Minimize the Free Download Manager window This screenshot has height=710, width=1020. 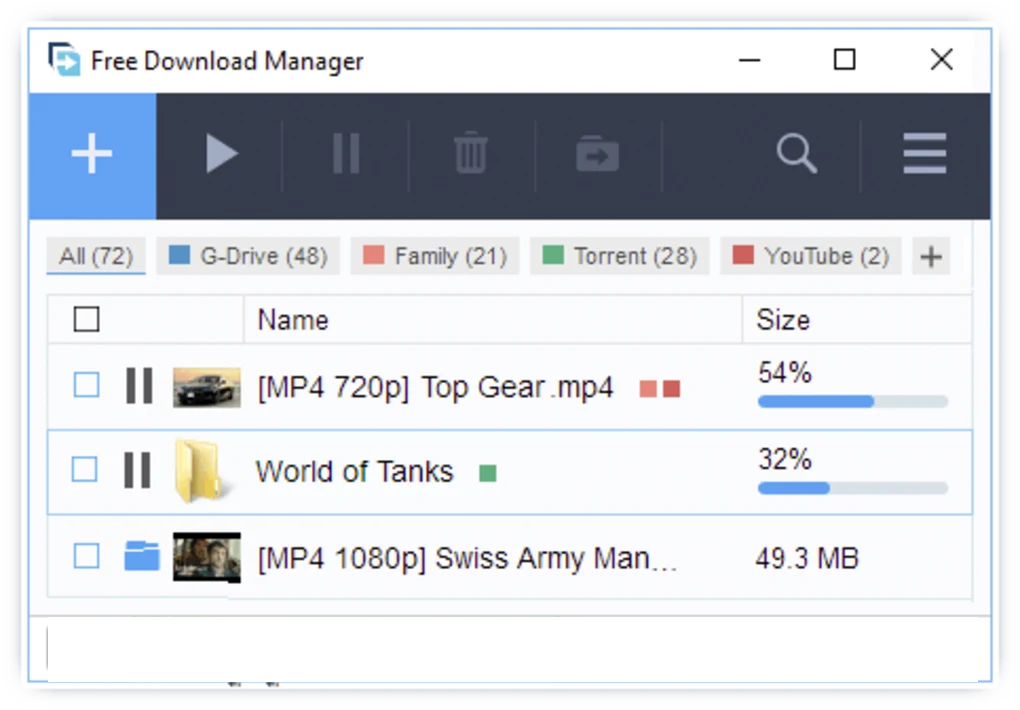coord(749,60)
